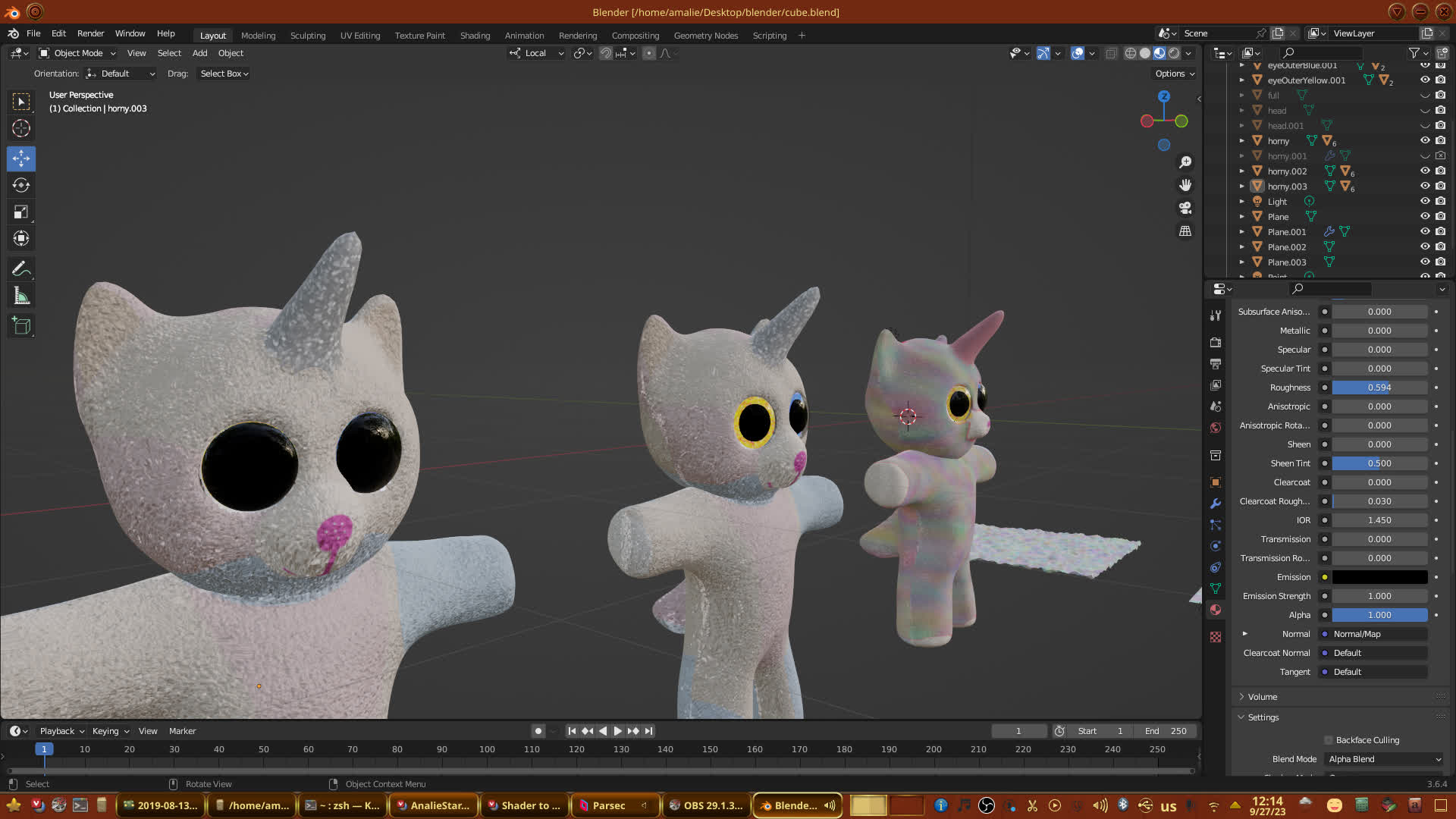The height and width of the screenshot is (819, 1456).
Task: Switch to the Sculpting workspace tab
Action: point(307,36)
